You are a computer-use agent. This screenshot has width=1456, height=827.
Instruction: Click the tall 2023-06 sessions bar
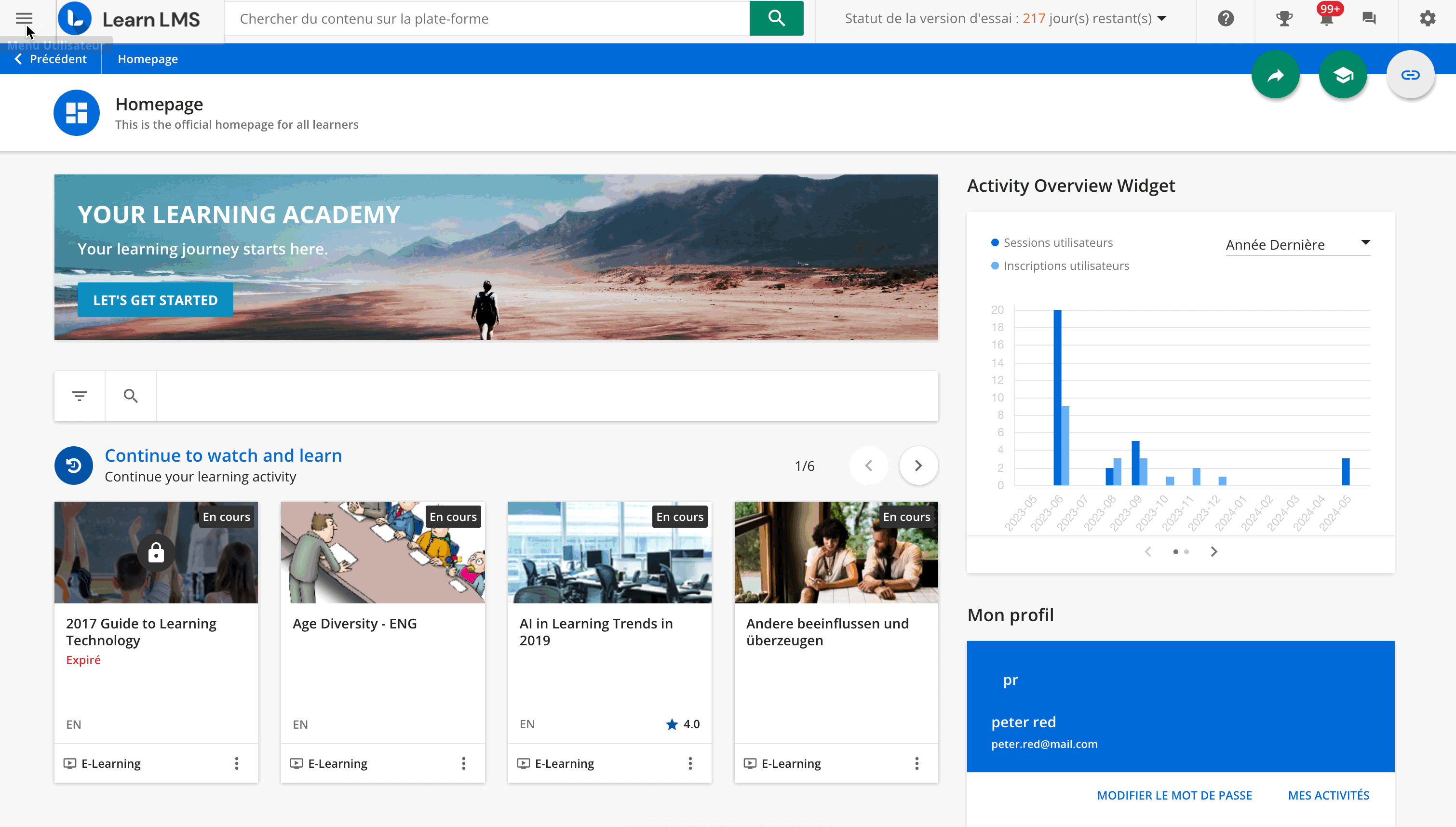pos(1057,398)
